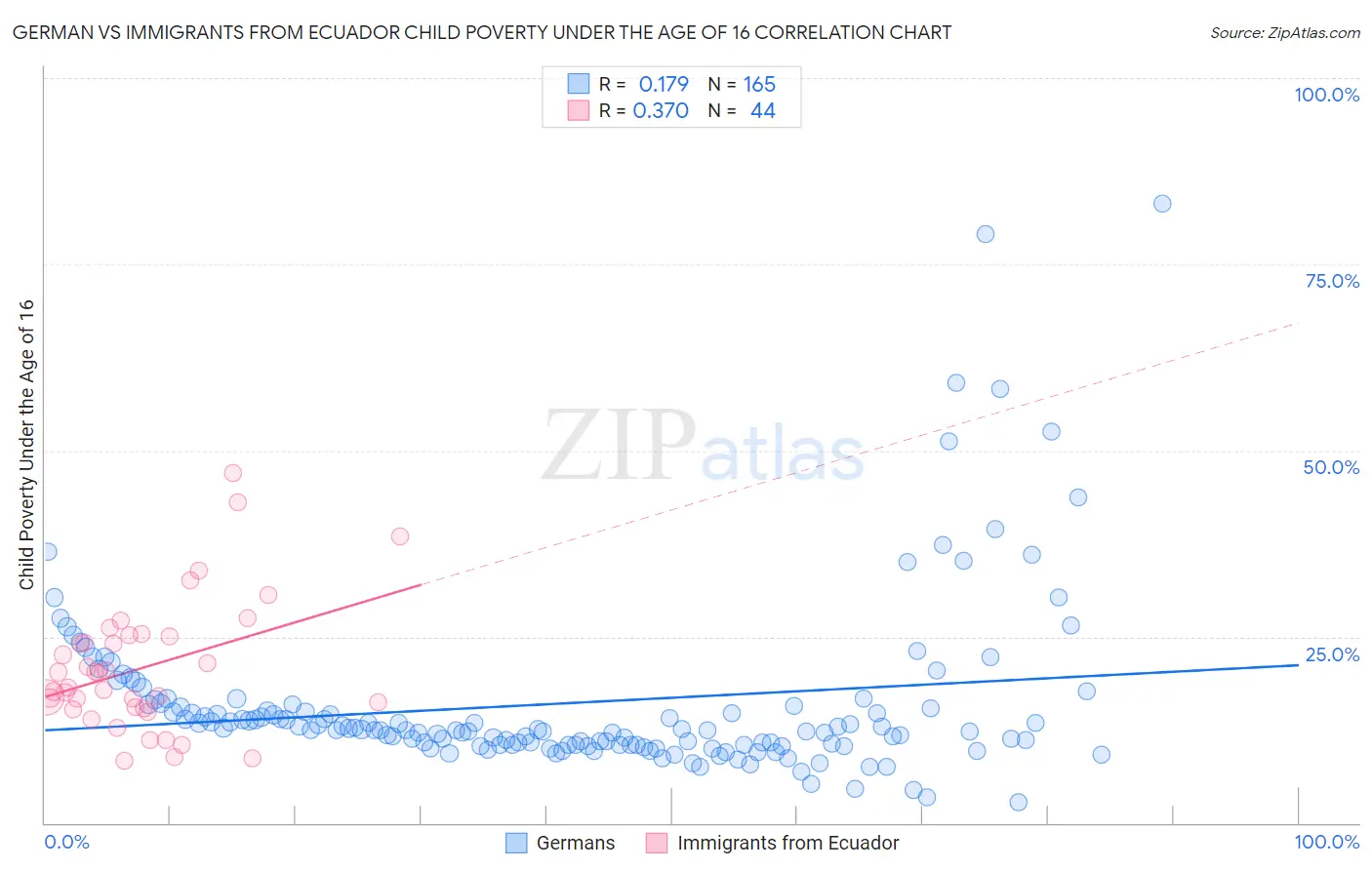
Task: Click the N value 165 in the legend
Action: (759, 84)
